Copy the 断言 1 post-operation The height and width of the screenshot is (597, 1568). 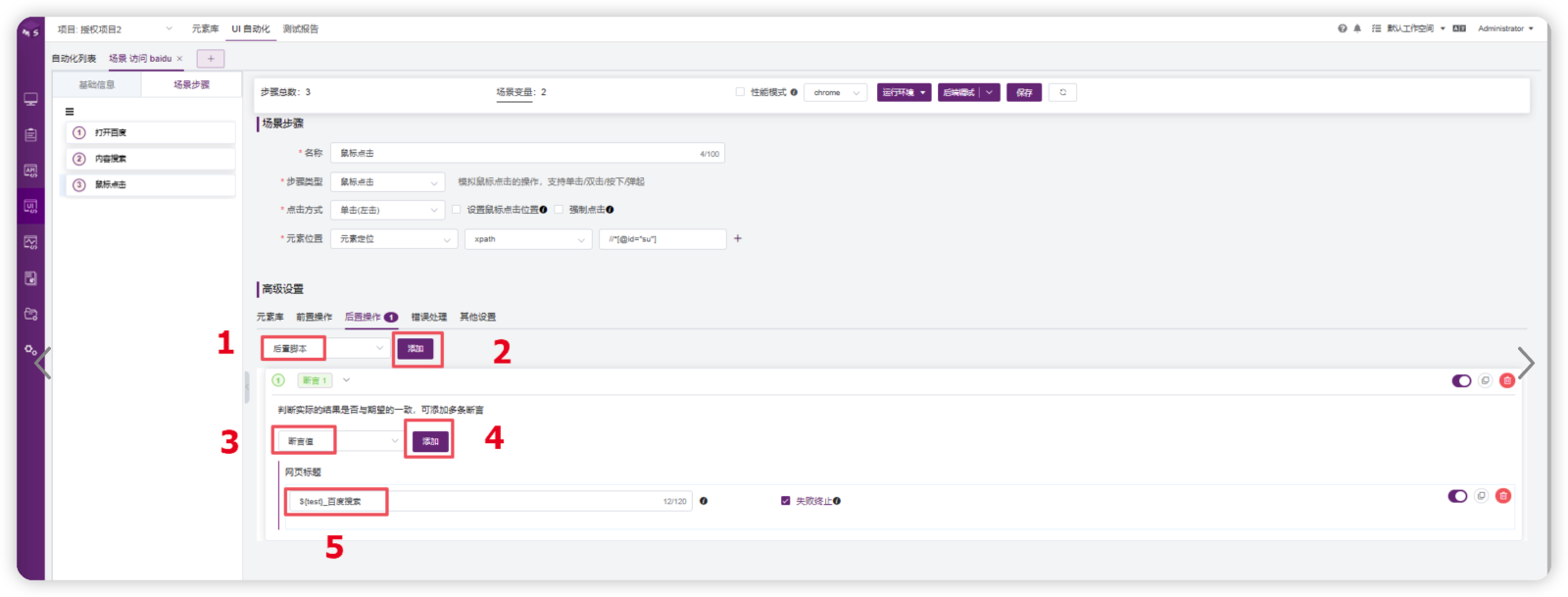click(x=1485, y=380)
